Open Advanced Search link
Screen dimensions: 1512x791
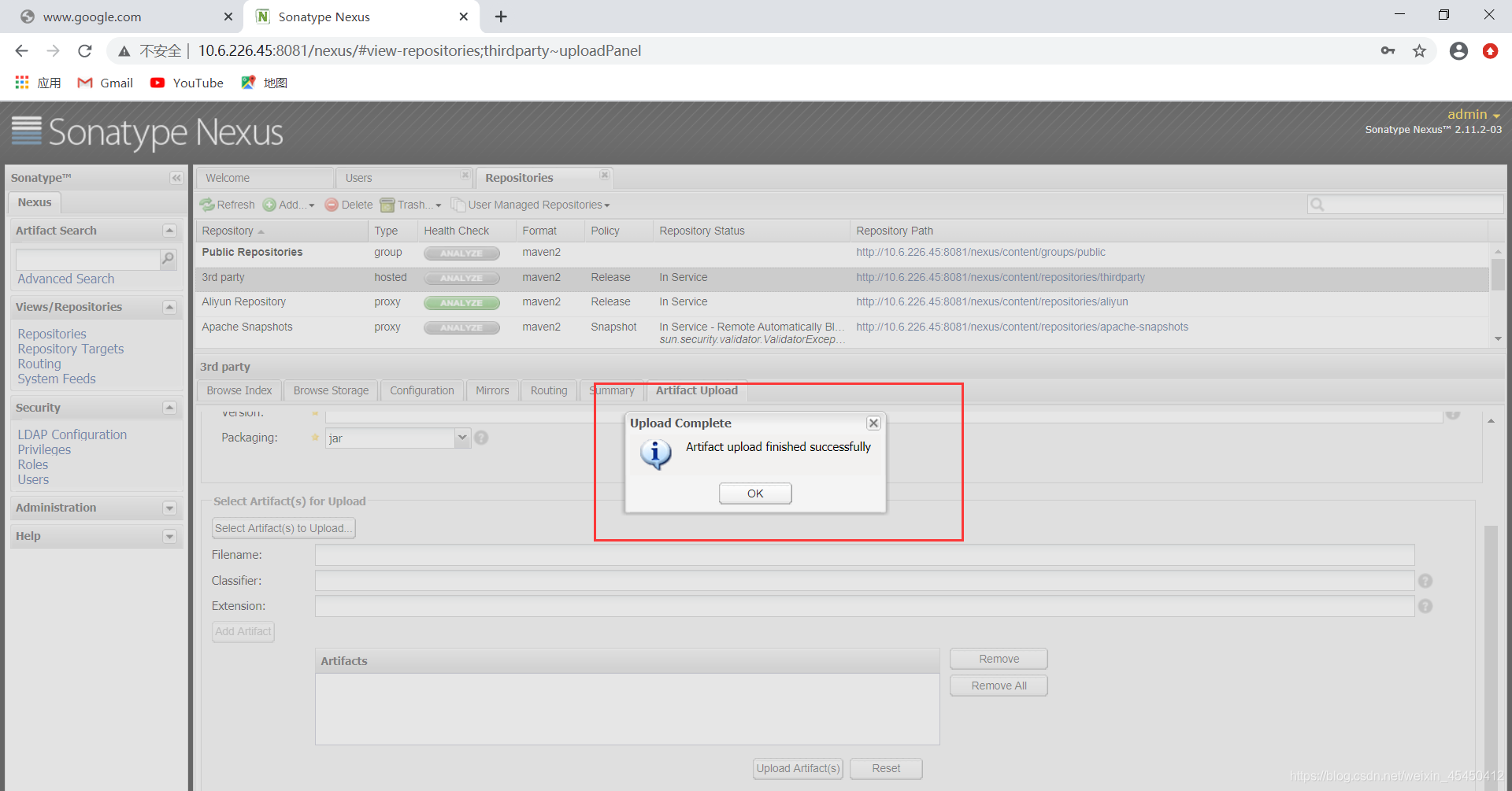tap(66, 279)
